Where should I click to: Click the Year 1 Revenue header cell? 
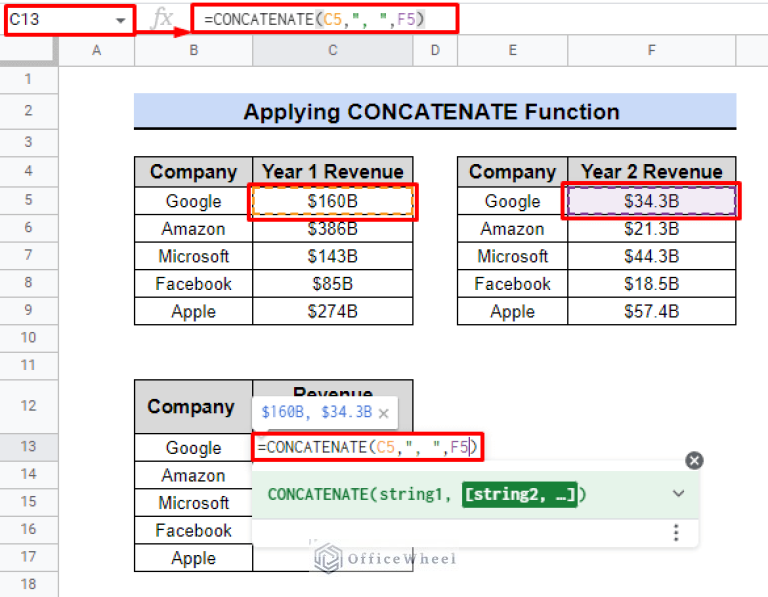(333, 172)
